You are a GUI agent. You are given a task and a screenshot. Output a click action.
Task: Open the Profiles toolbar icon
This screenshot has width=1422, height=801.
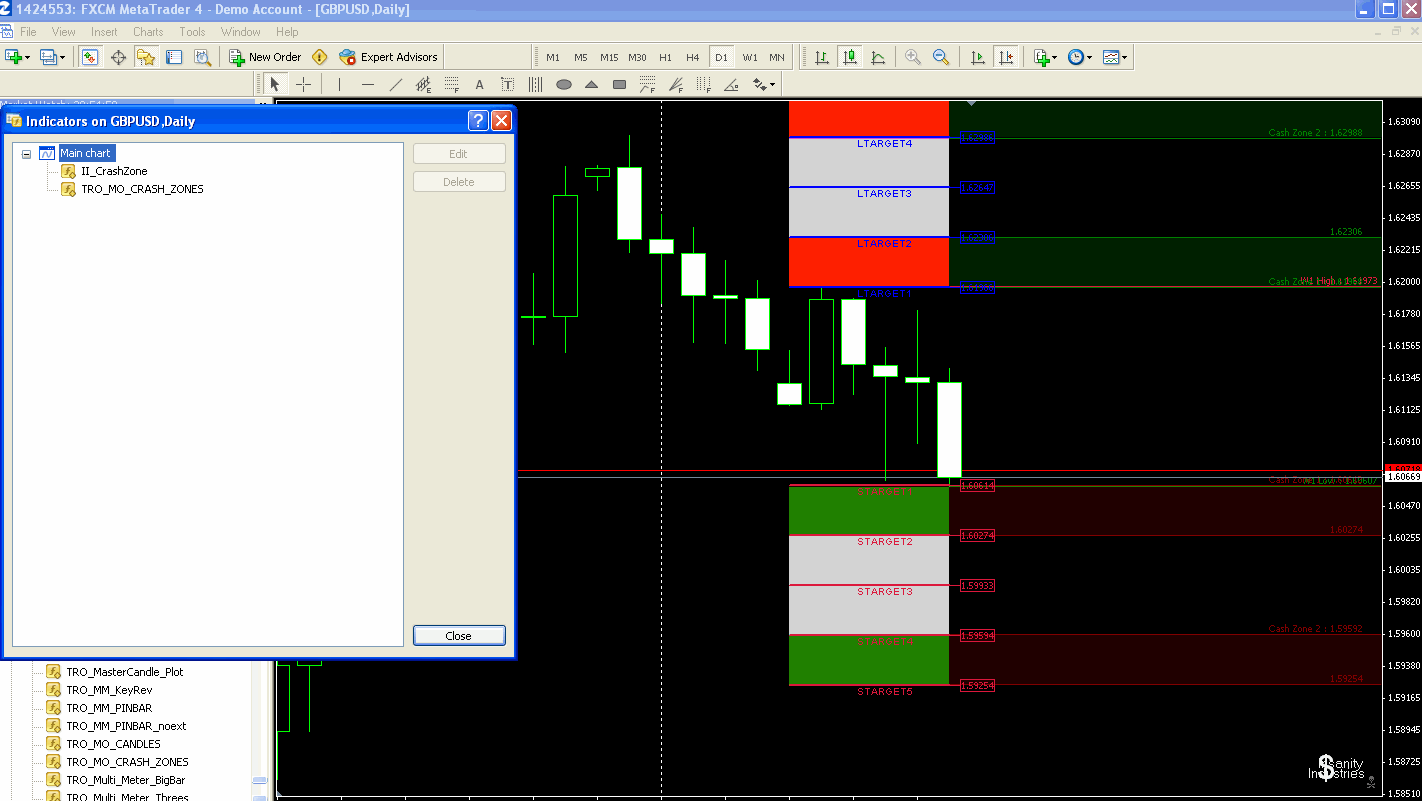(47, 57)
